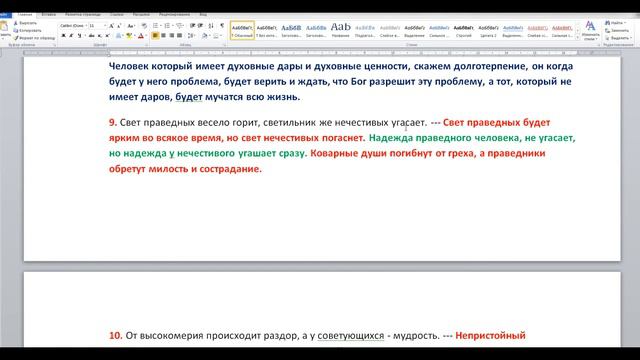Click the Text Effects icon

pyautogui.click(x=119, y=36)
